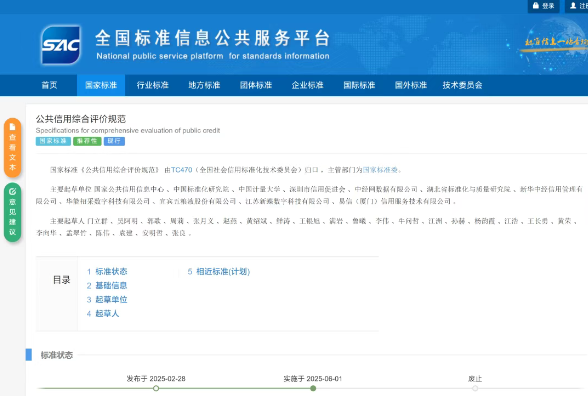This screenshot has width=588, height=396.
Task: Jump to 起草单位 in the contents list
Action: [107, 300]
